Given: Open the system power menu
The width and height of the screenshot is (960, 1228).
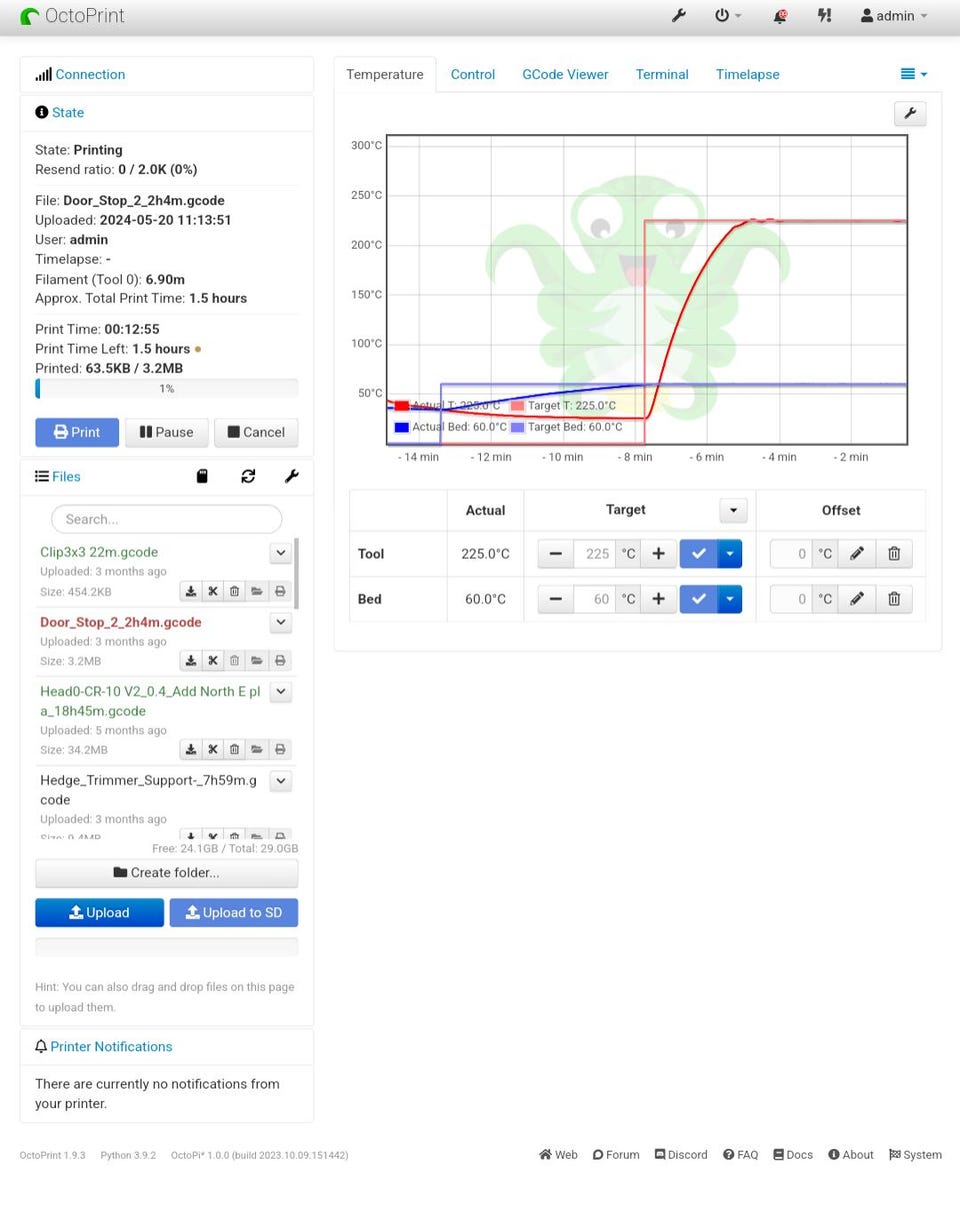Looking at the screenshot, I should (728, 16).
